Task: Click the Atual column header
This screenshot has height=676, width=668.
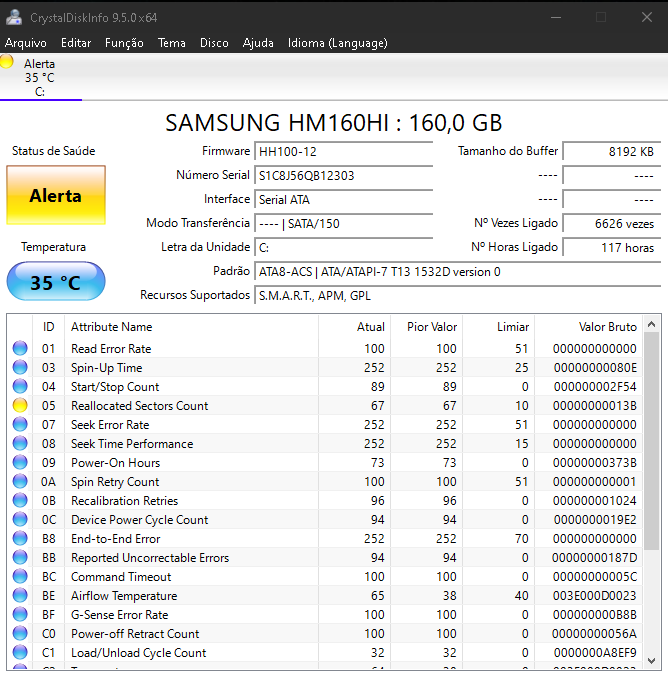Action: click(x=354, y=327)
